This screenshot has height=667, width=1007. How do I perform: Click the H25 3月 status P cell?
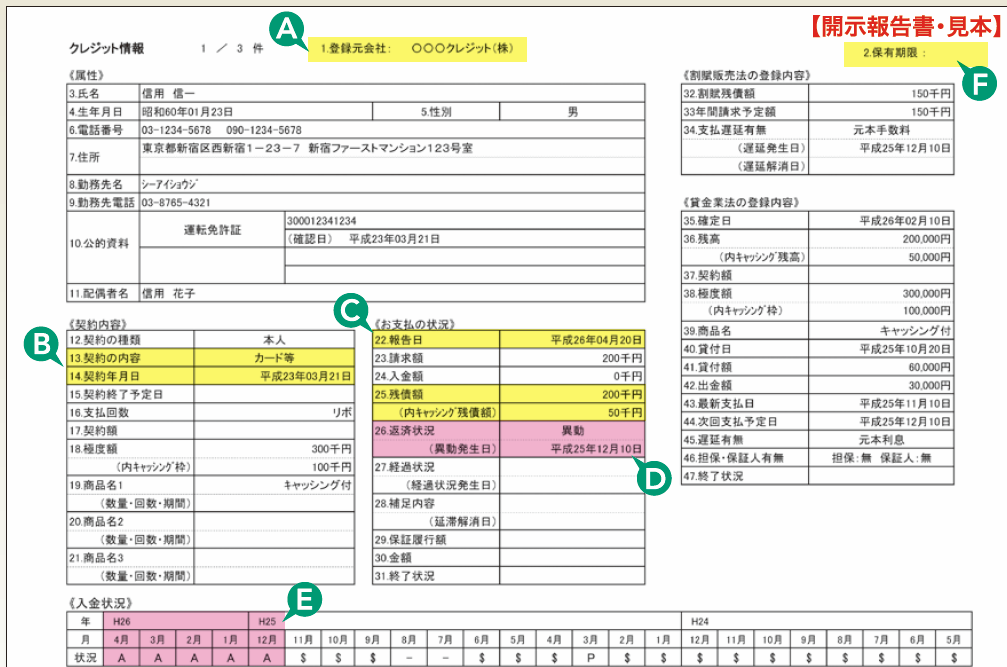(590, 658)
